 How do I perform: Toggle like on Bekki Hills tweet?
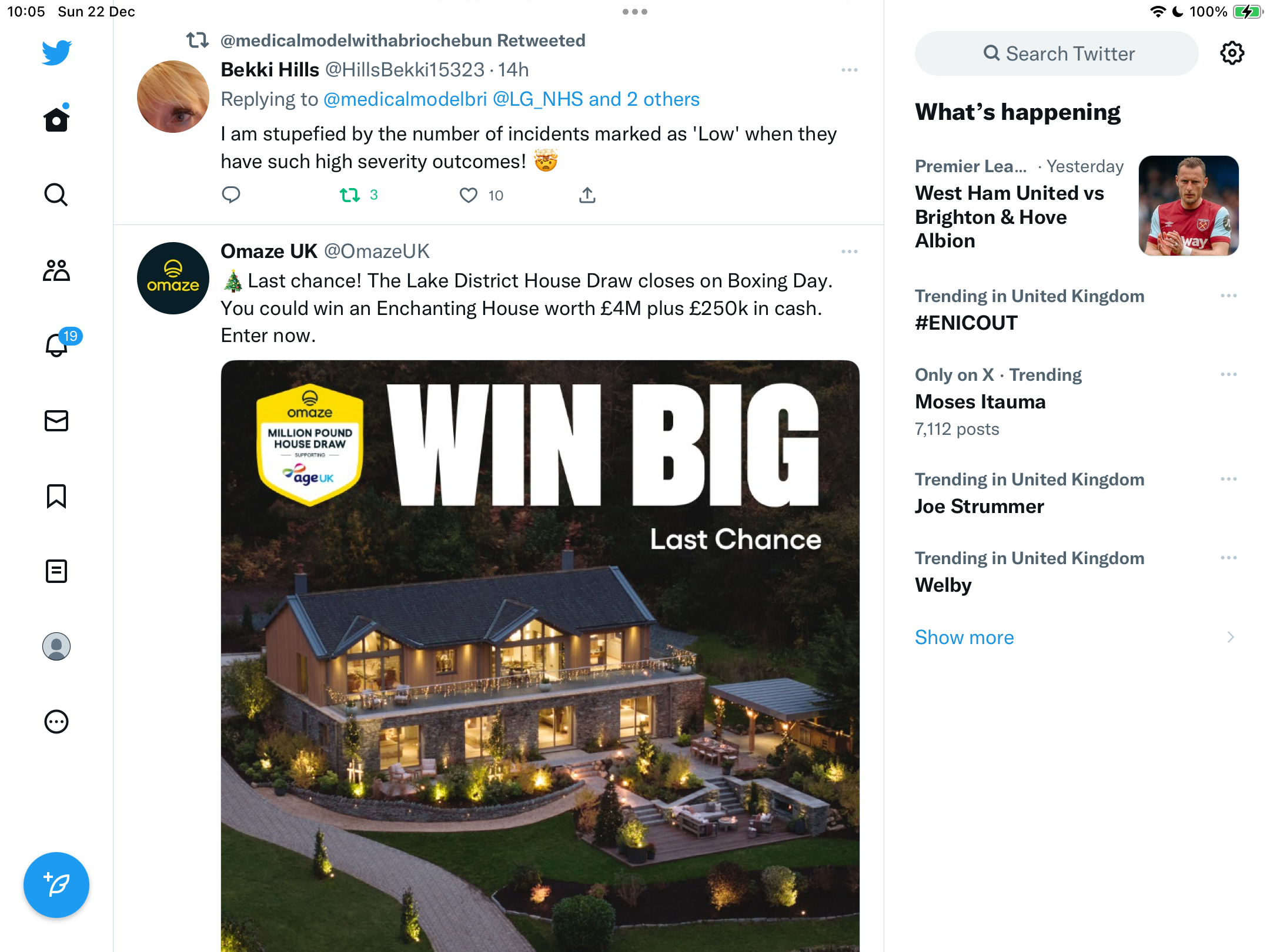click(x=469, y=195)
